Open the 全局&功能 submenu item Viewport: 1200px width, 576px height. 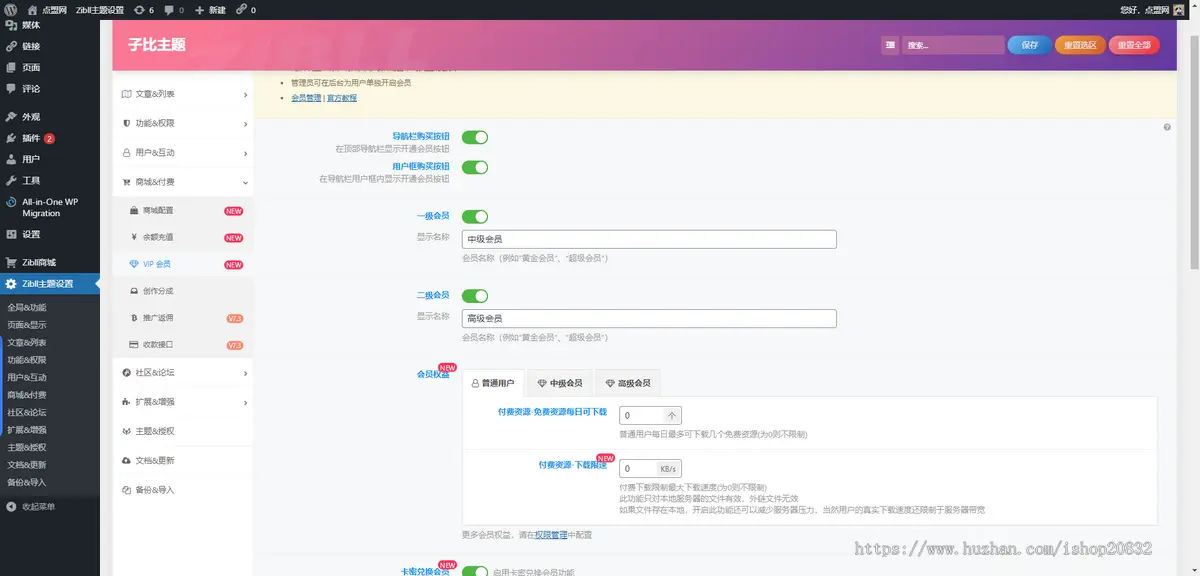pyautogui.click(x=27, y=307)
